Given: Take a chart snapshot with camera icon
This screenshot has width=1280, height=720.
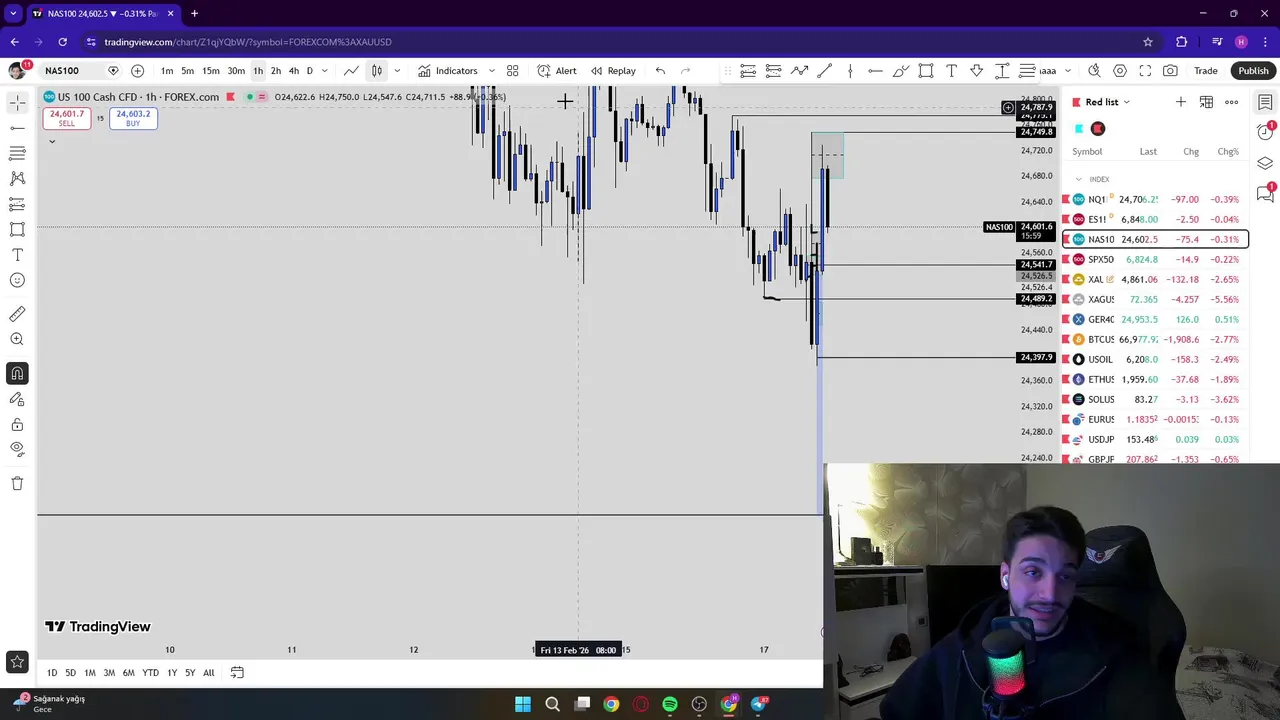Looking at the screenshot, I should [1170, 71].
